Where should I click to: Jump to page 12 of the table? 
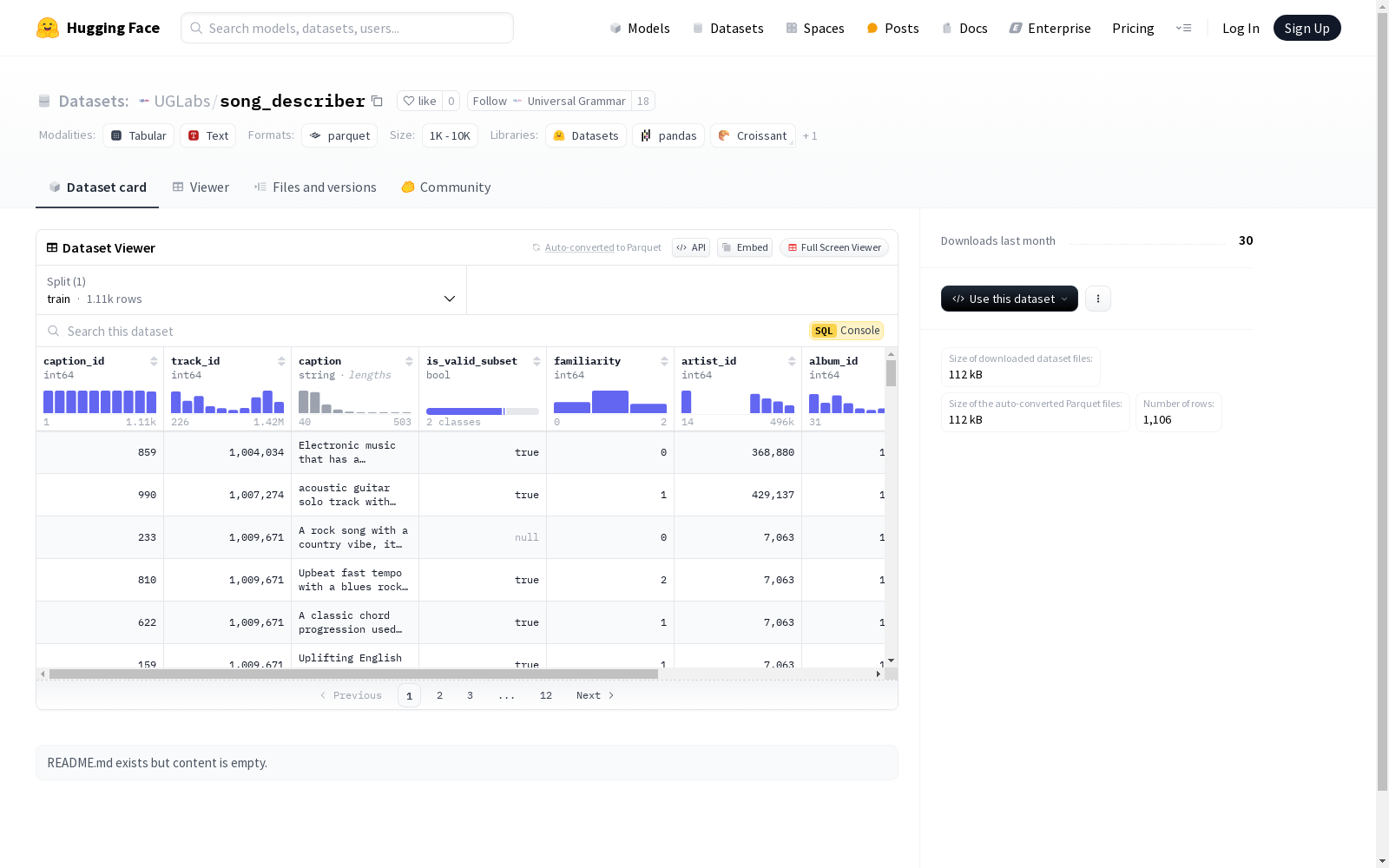[546, 695]
